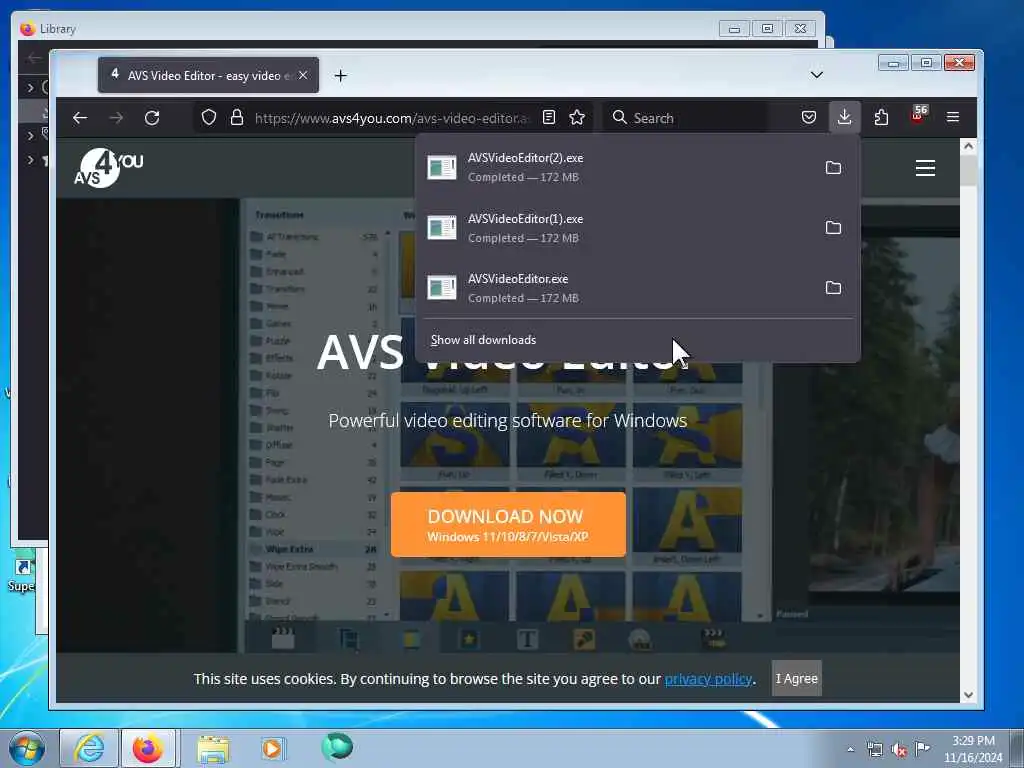The width and height of the screenshot is (1024, 768).
Task: Open the Extensions puzzle icon
Action: click(881, 118)
